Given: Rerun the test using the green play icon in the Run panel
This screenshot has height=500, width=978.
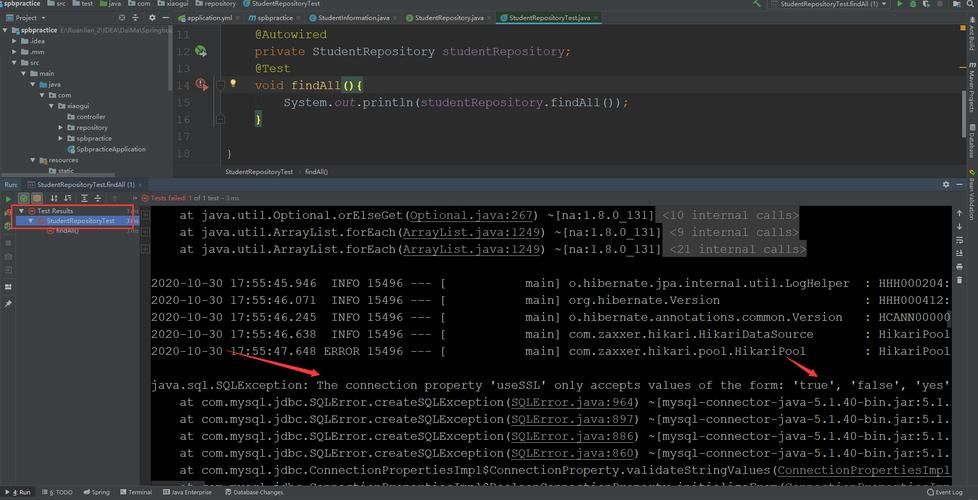Looking at the screenshot, I should pos(8,198).
